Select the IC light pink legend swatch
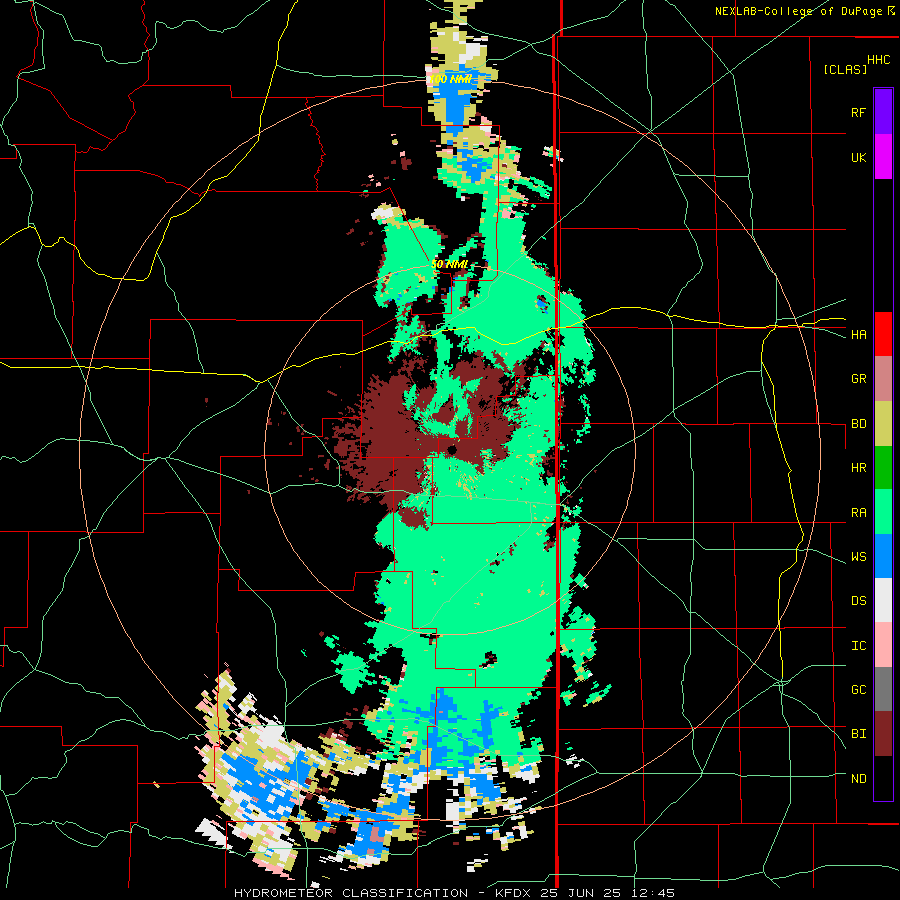 point(883,645)
